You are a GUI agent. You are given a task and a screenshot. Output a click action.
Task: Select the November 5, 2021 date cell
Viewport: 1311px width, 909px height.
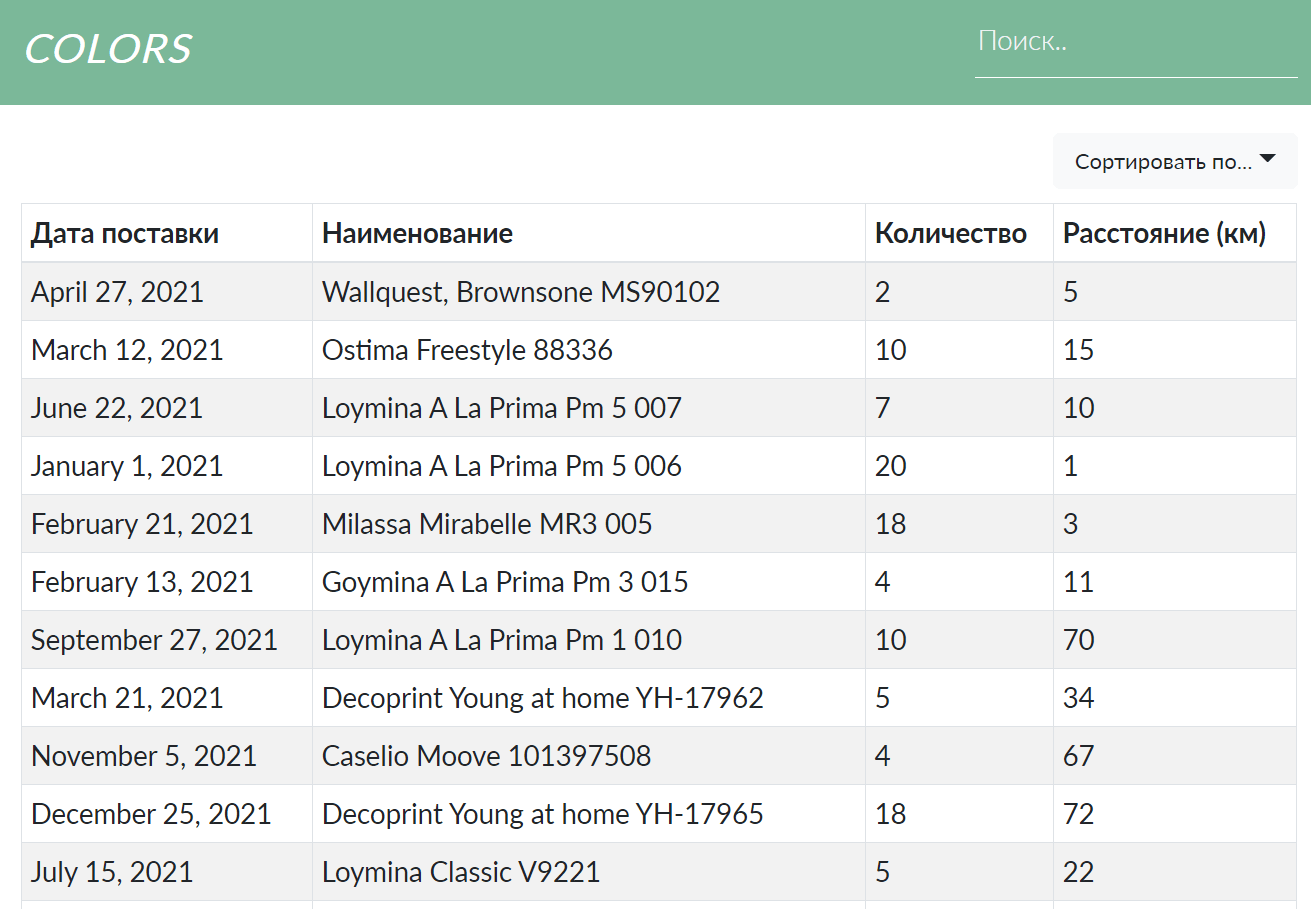(x=167, y=756)
